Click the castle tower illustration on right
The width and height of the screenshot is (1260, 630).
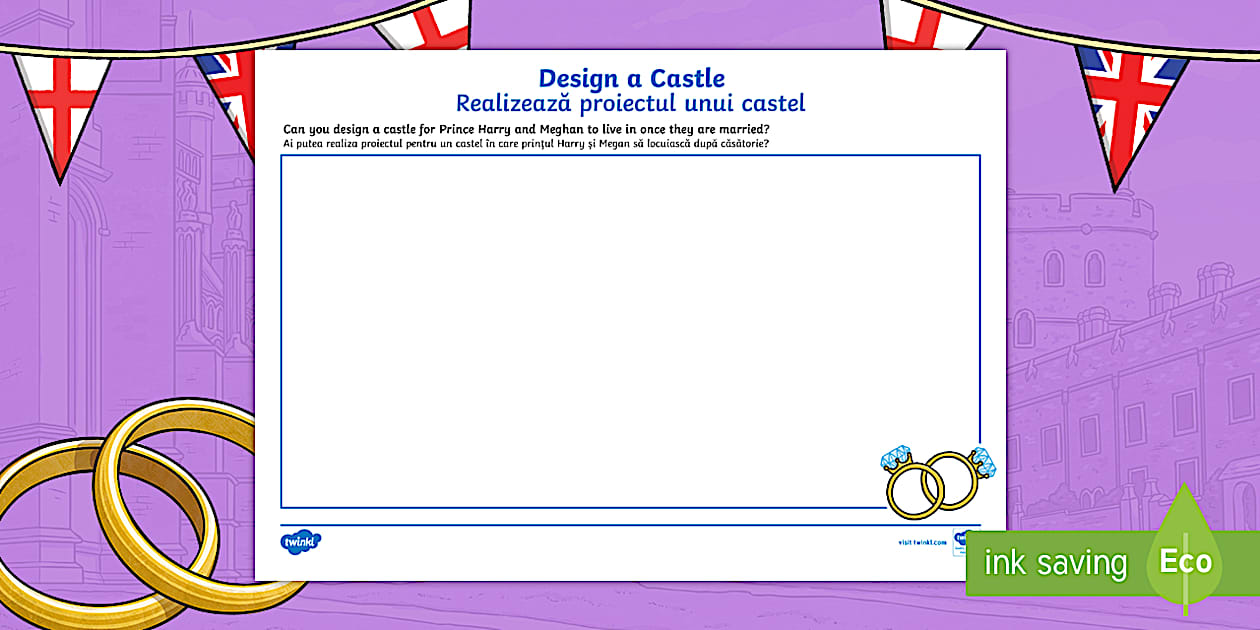coord(1070,260)
